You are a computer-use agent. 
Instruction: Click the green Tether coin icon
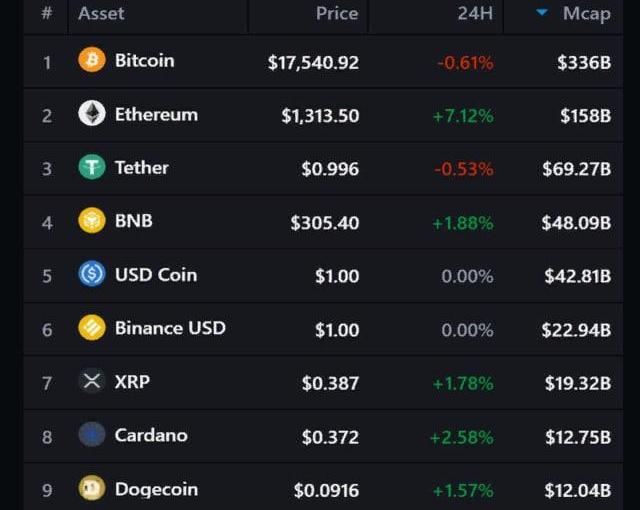coord(92,167)
